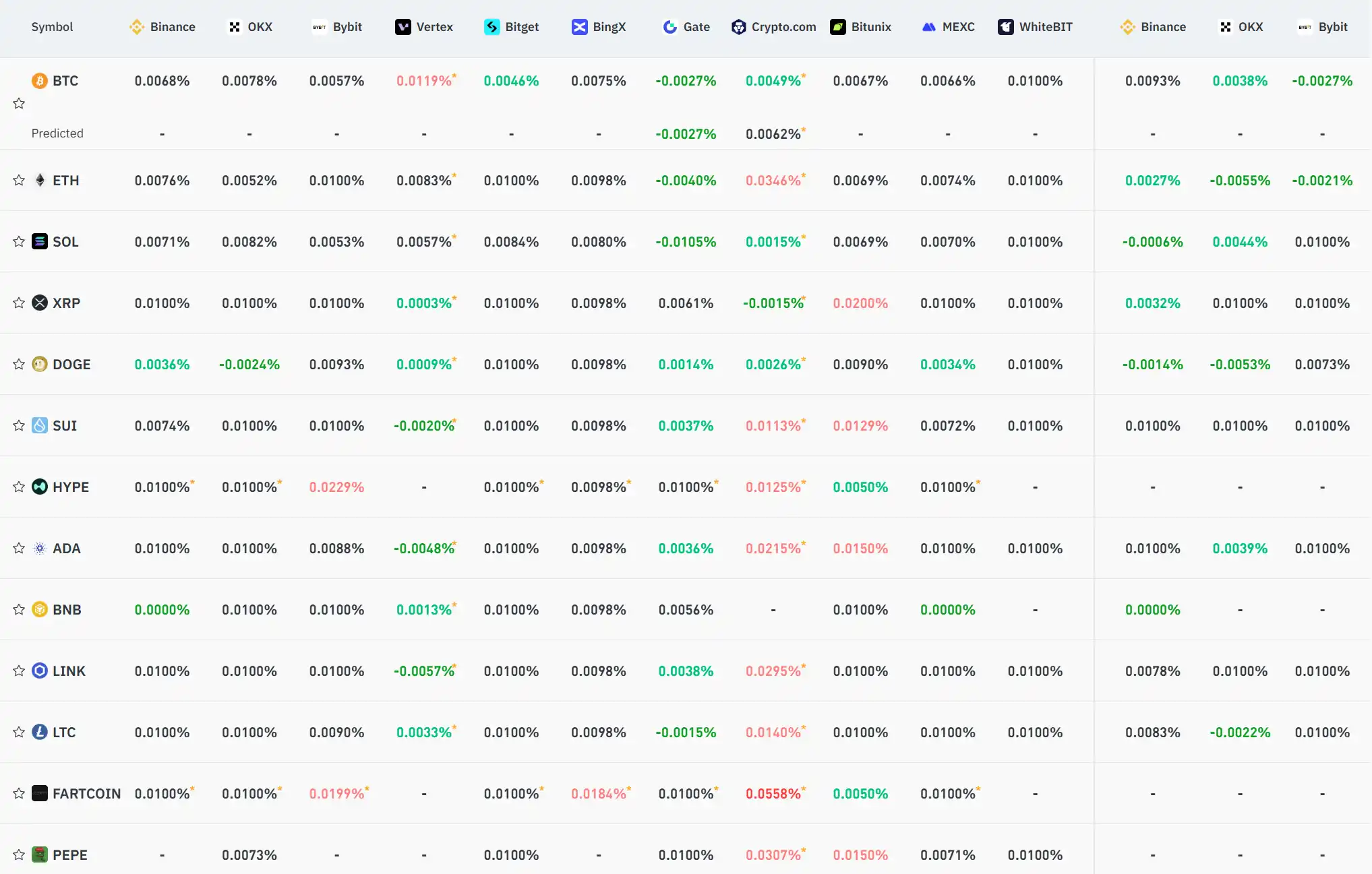1372x874 pixels.
Task: Click the Dogecoin icon
Action: [x=40, y=364]
